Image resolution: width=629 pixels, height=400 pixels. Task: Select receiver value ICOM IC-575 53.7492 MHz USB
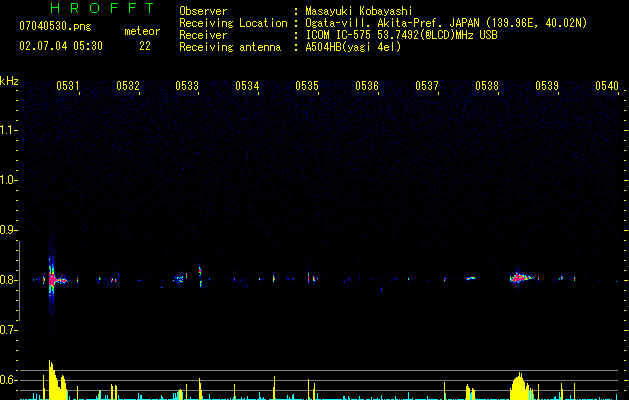(401, 35)
